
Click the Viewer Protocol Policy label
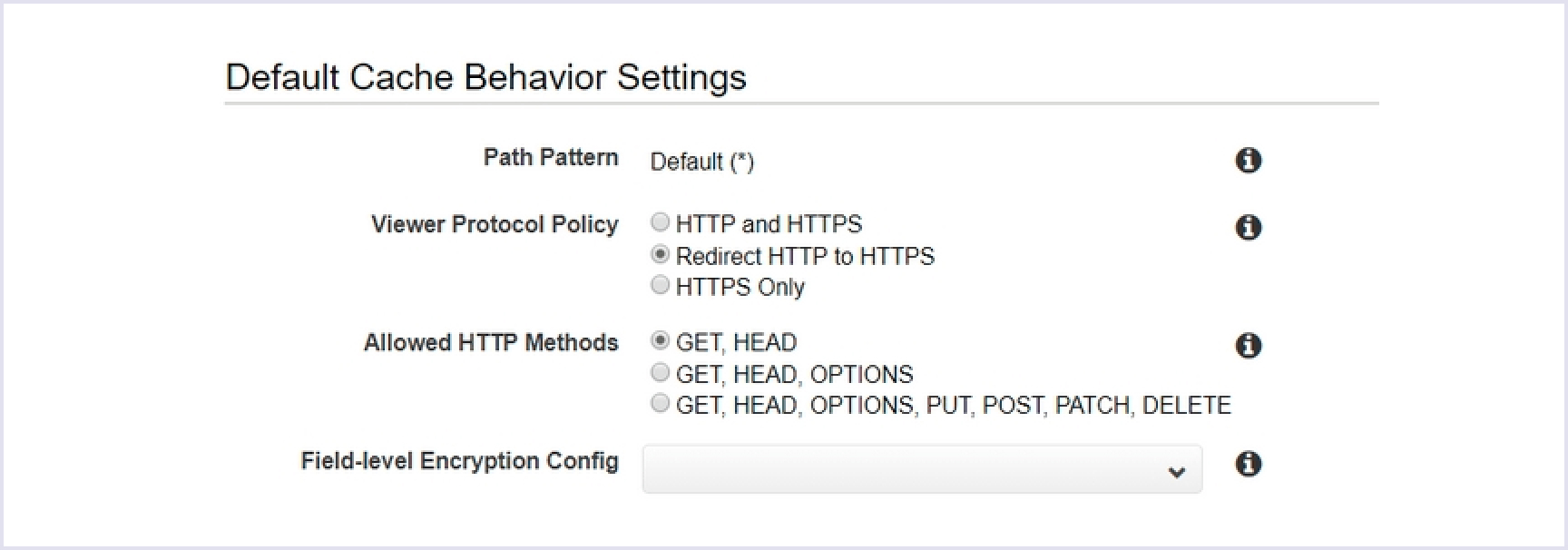(495, 224)
